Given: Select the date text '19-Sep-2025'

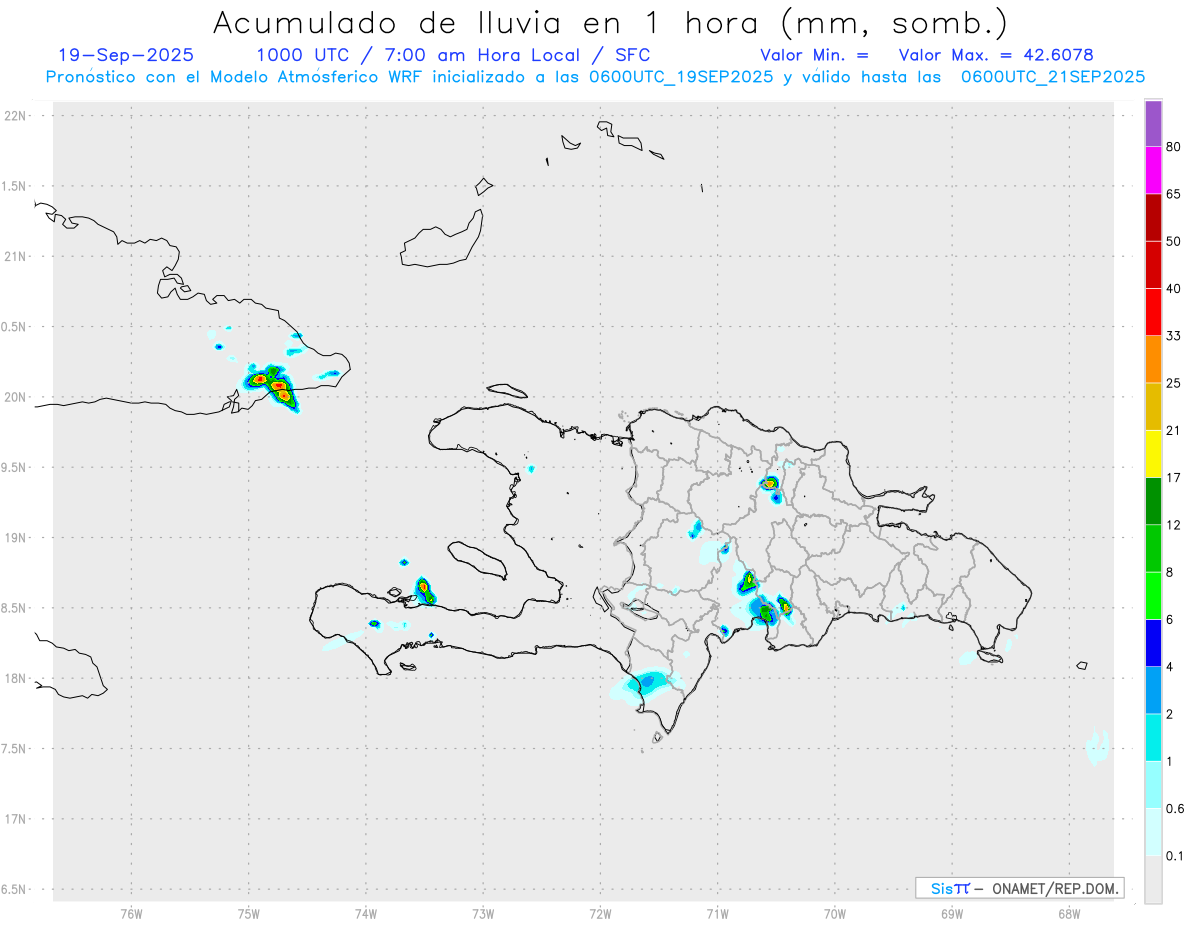Looking at the screenshot, I should [126, 55].
